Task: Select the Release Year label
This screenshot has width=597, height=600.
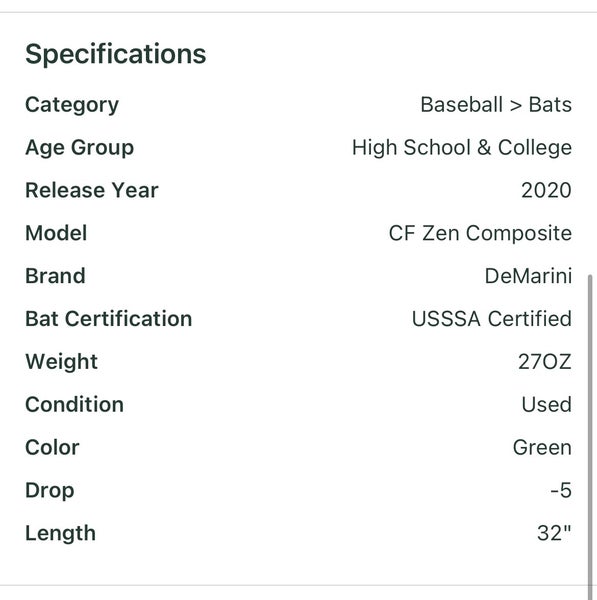Action: tap(92, 190)
